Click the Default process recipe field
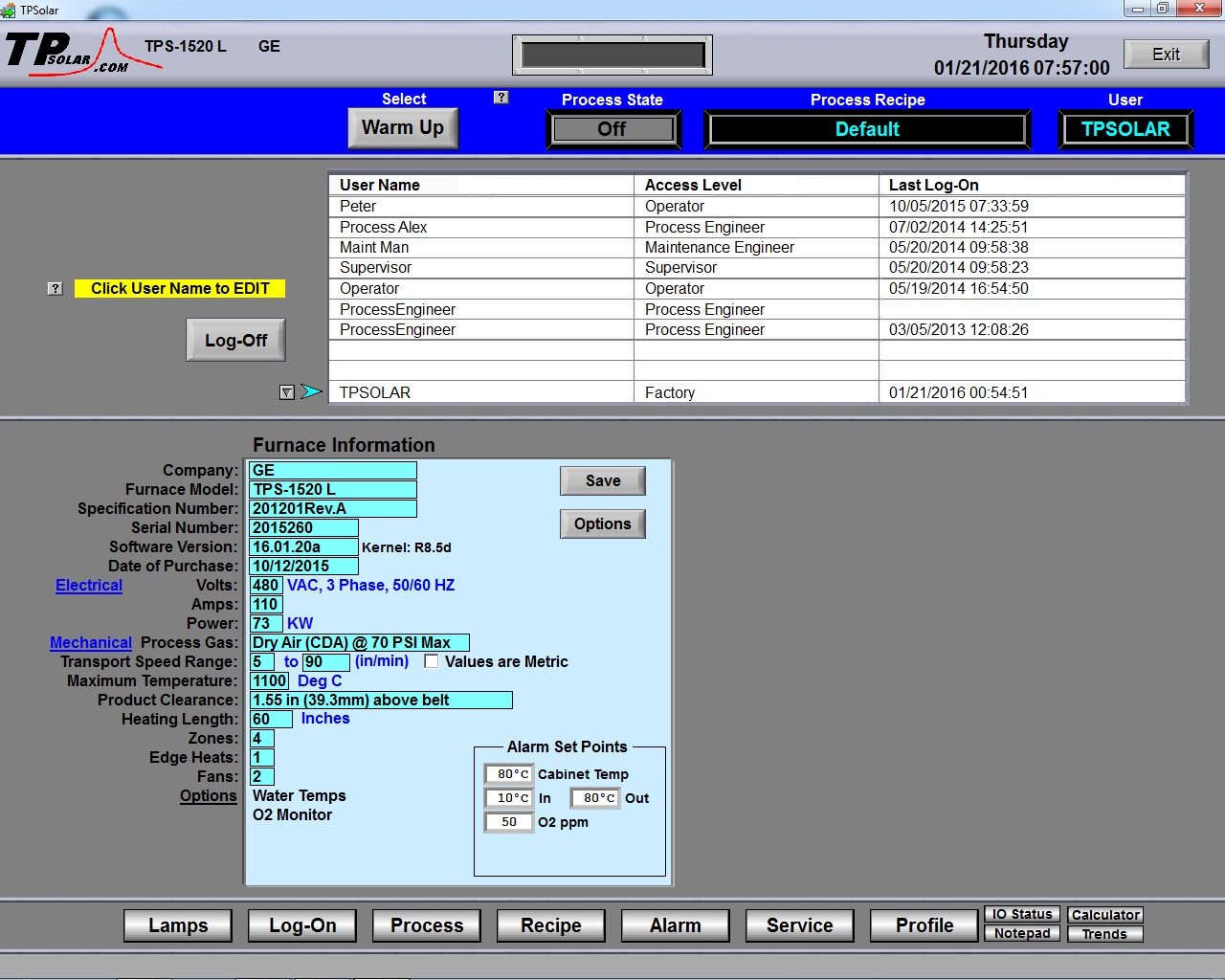The width and height of the screenshot is (1225, 980). [x=867, y=129]
